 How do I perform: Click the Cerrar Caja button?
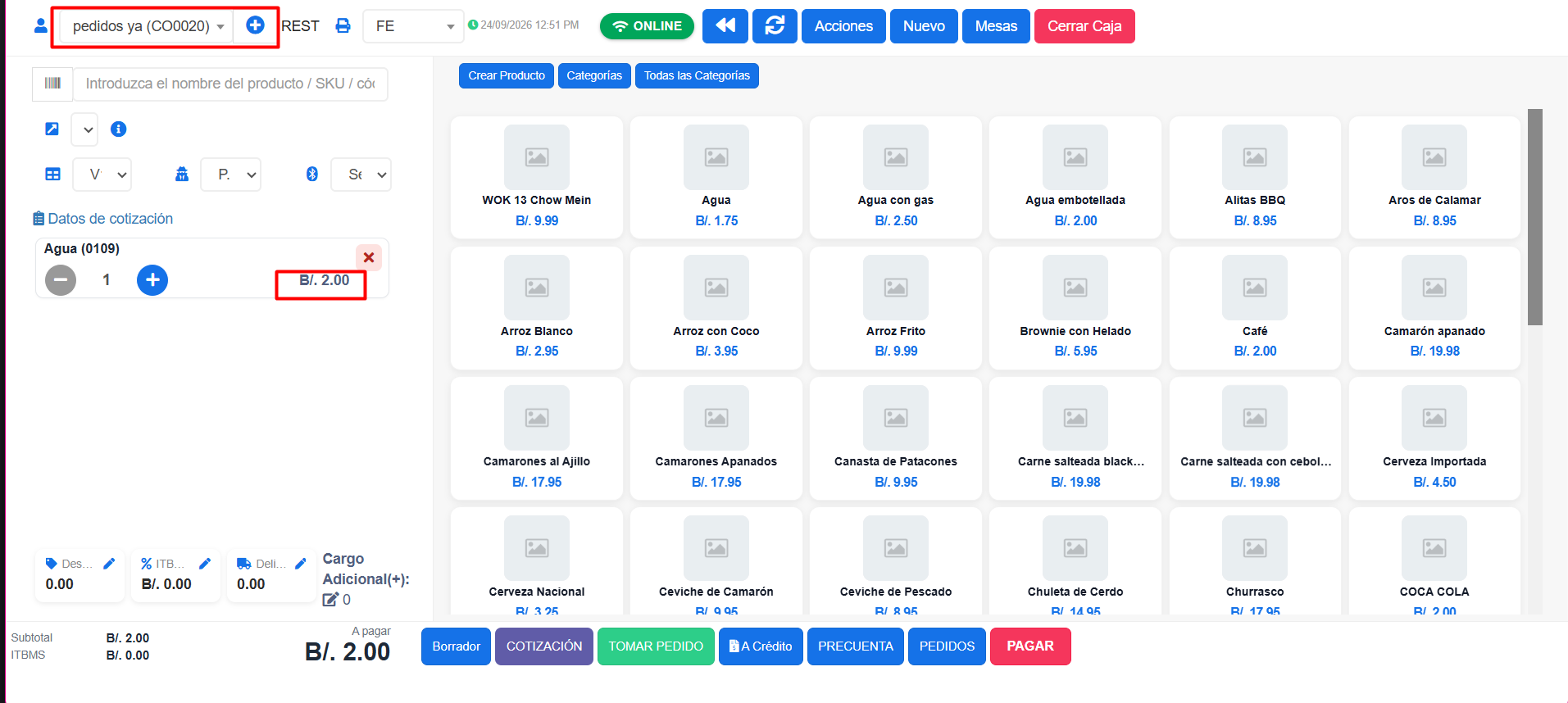[x=1084, y=26]
